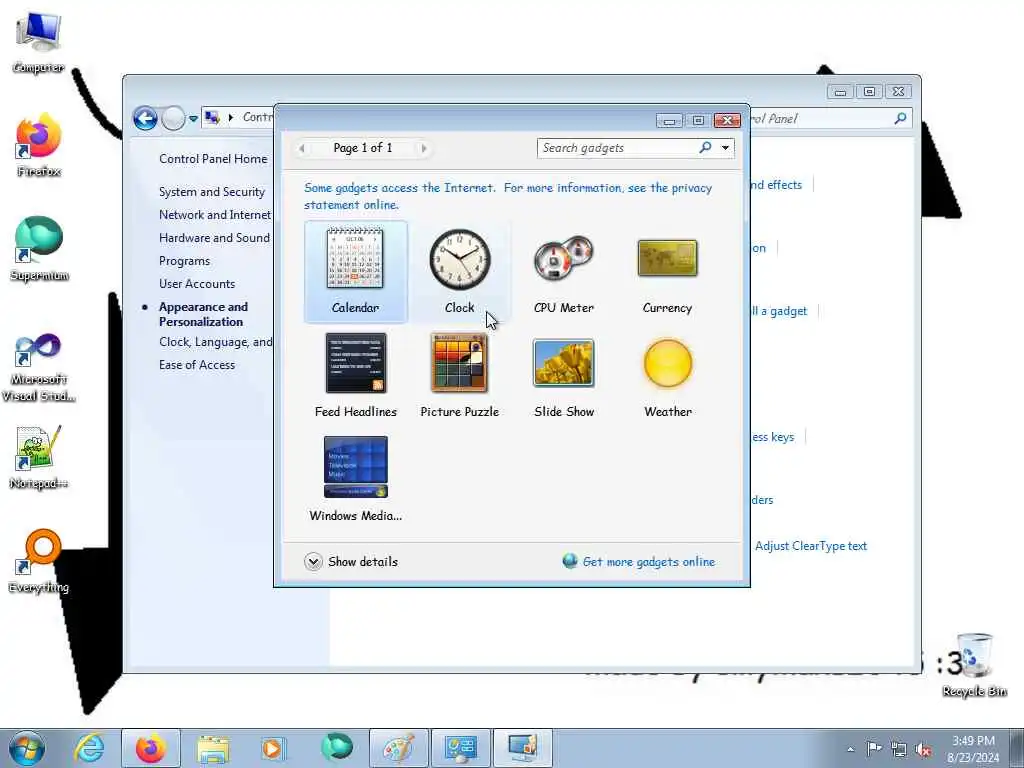
Task: Open Hardware and Sound category
Action: [x=214, y=238]
